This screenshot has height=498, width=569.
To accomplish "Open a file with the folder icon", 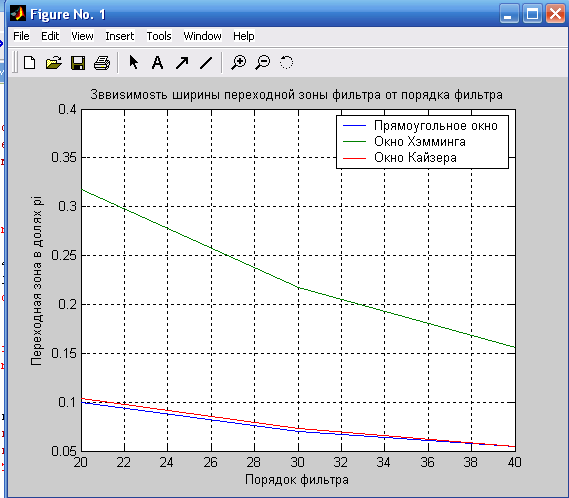I will point(54,63).
